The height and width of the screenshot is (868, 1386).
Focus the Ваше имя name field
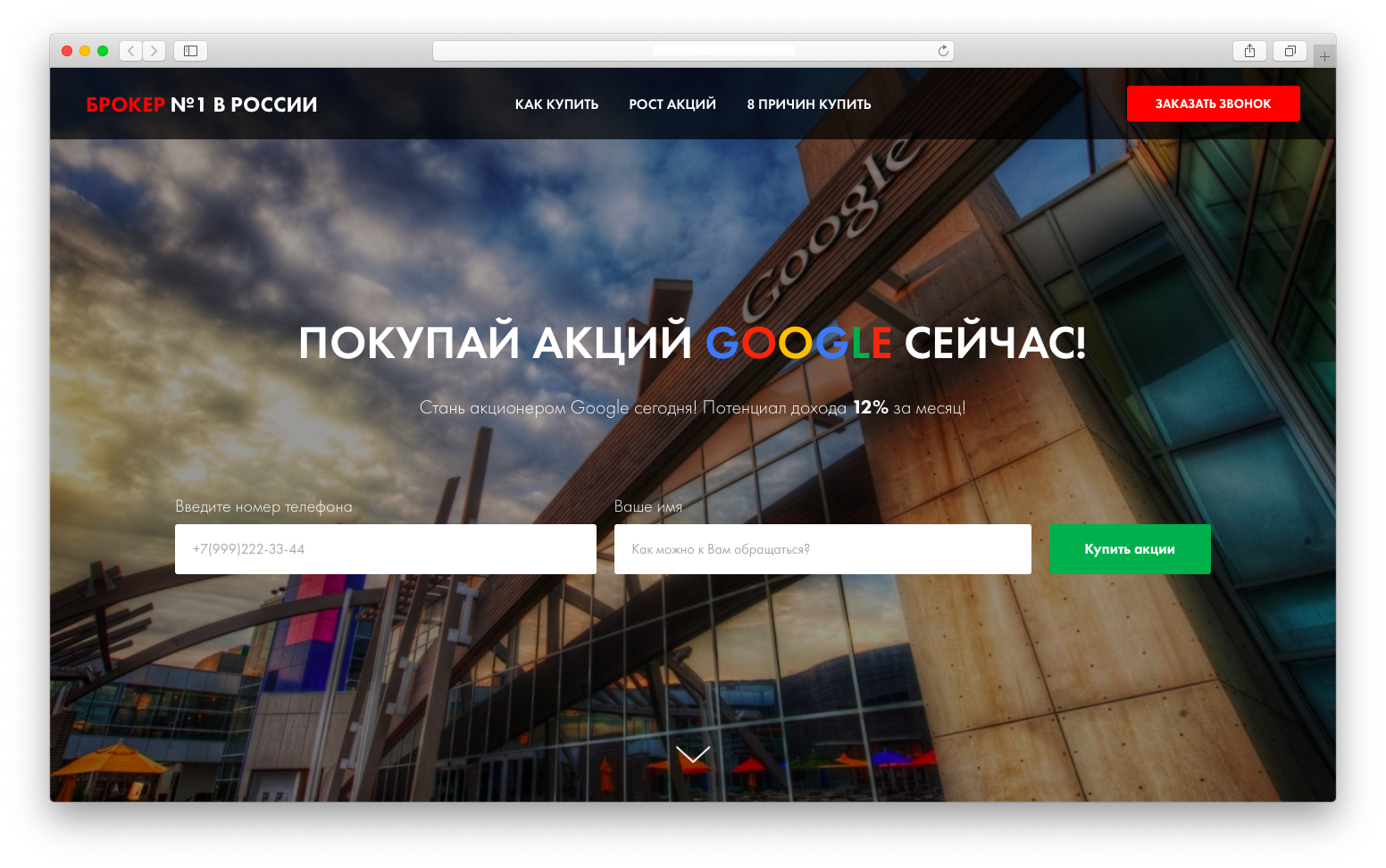click(822, 549)
